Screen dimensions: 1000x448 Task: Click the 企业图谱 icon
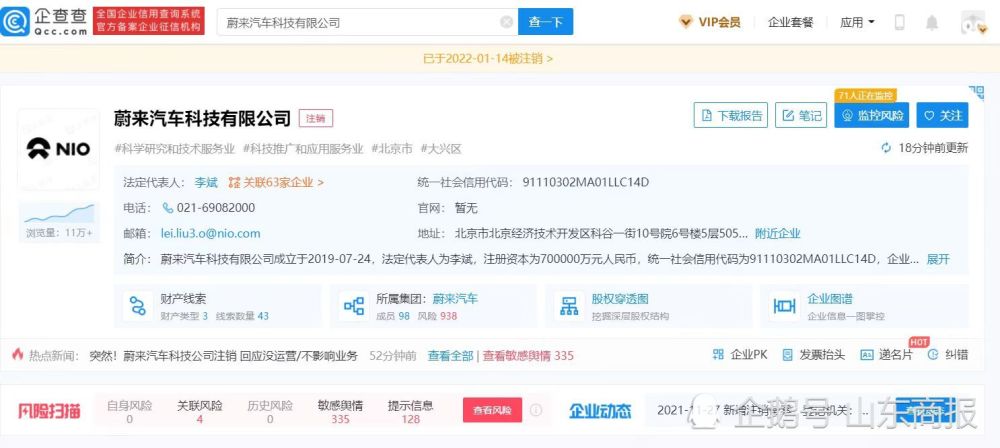784,306
